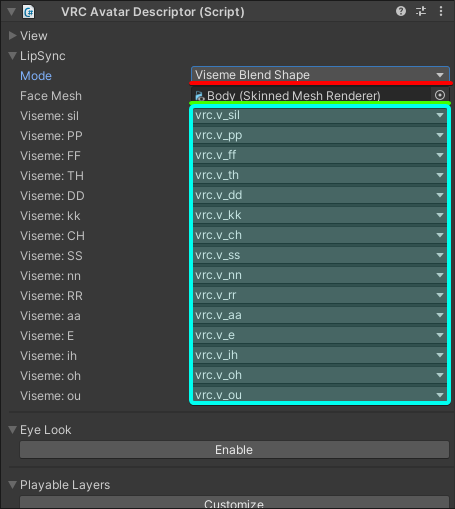Open the vrc.v_oh viseme dropdown

point(320,375)
